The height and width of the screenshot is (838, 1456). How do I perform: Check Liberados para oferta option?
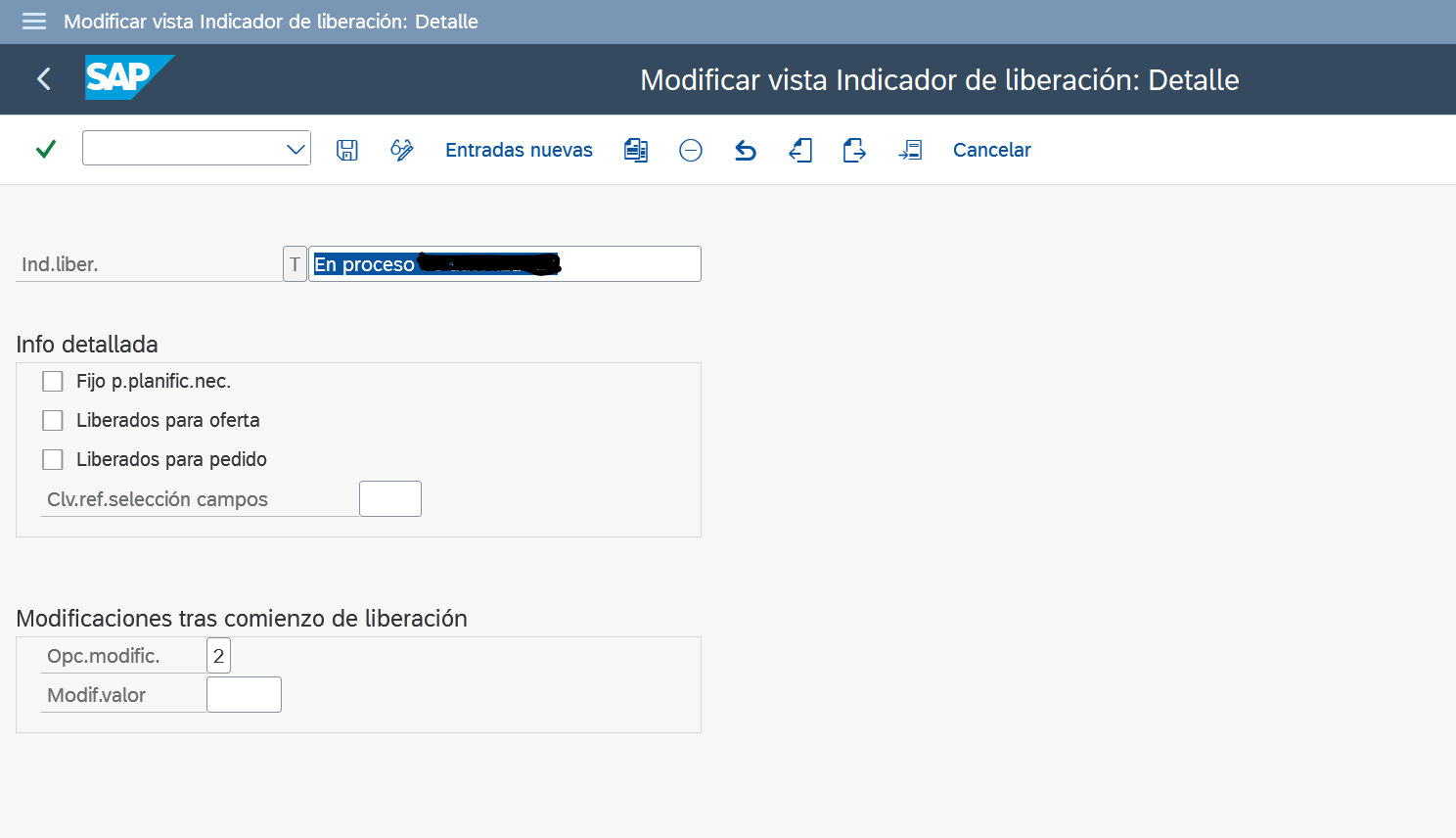[x=53, y=420]
